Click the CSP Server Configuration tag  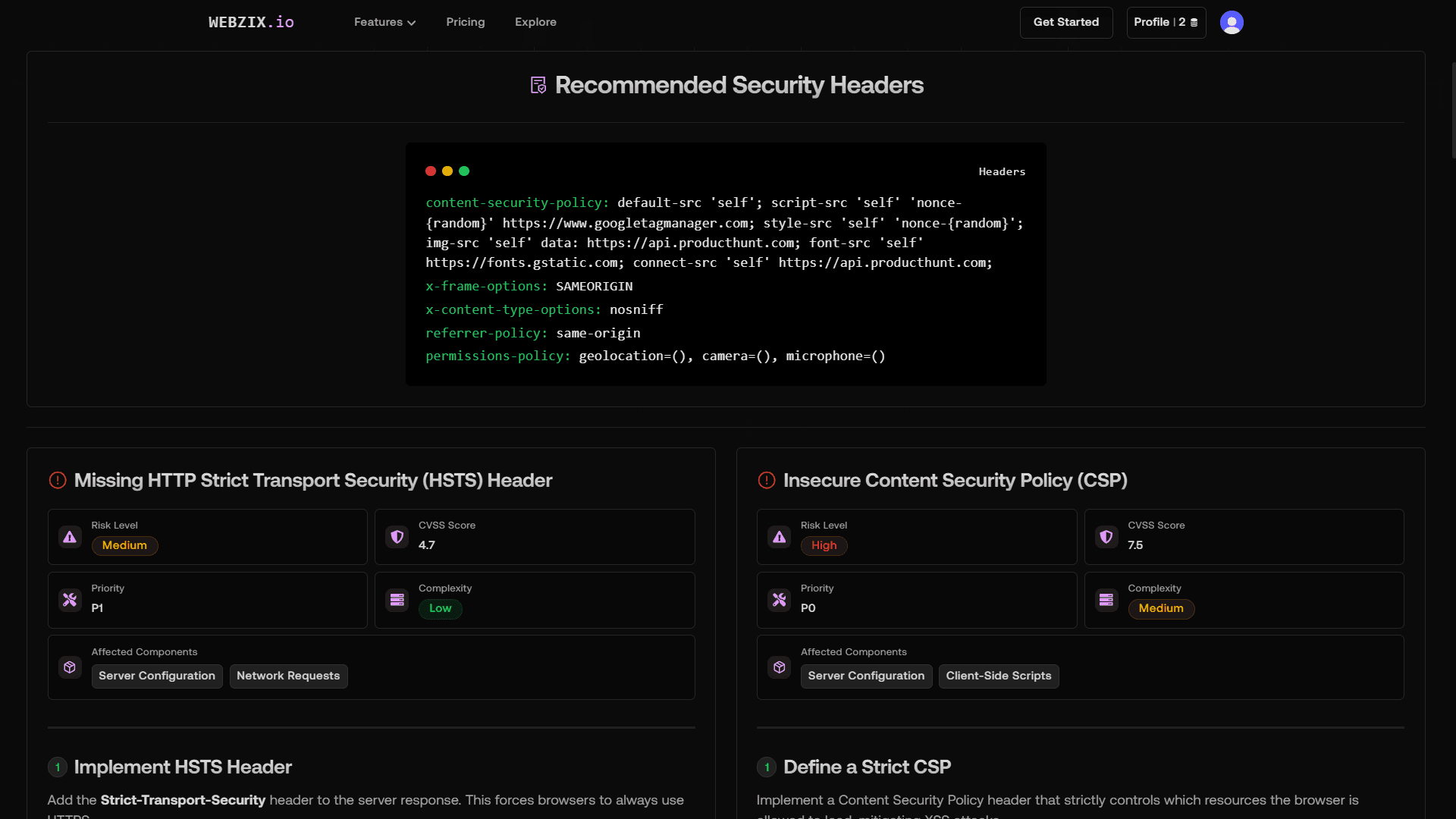(866, 676)
